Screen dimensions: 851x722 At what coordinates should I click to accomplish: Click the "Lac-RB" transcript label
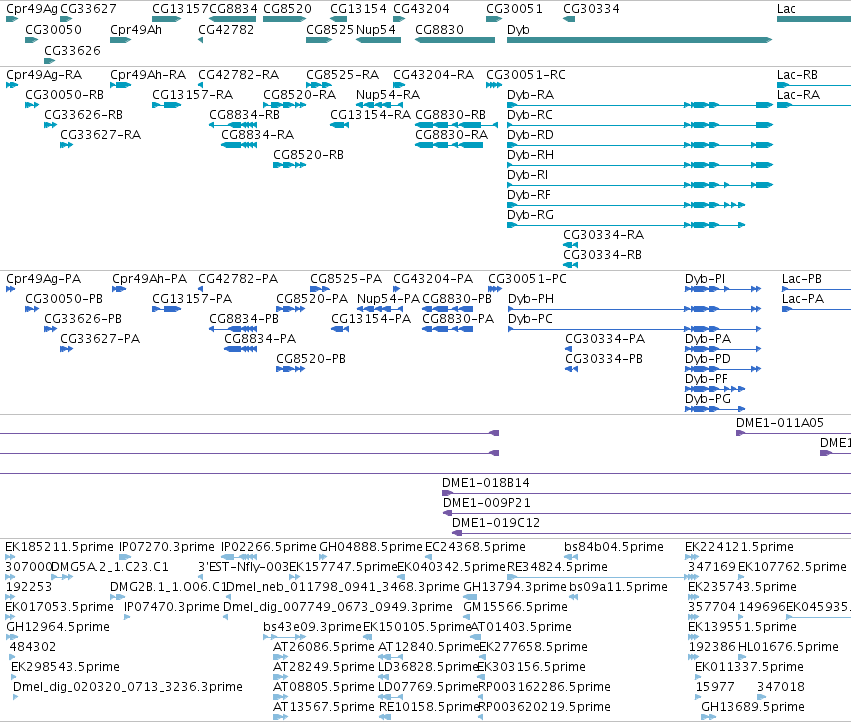click(797, 75)
